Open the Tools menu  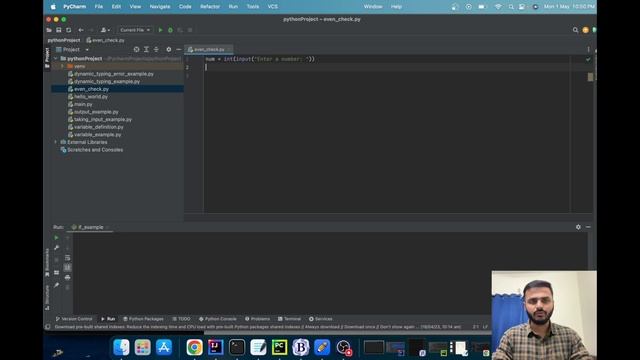(x=253, y=7)
